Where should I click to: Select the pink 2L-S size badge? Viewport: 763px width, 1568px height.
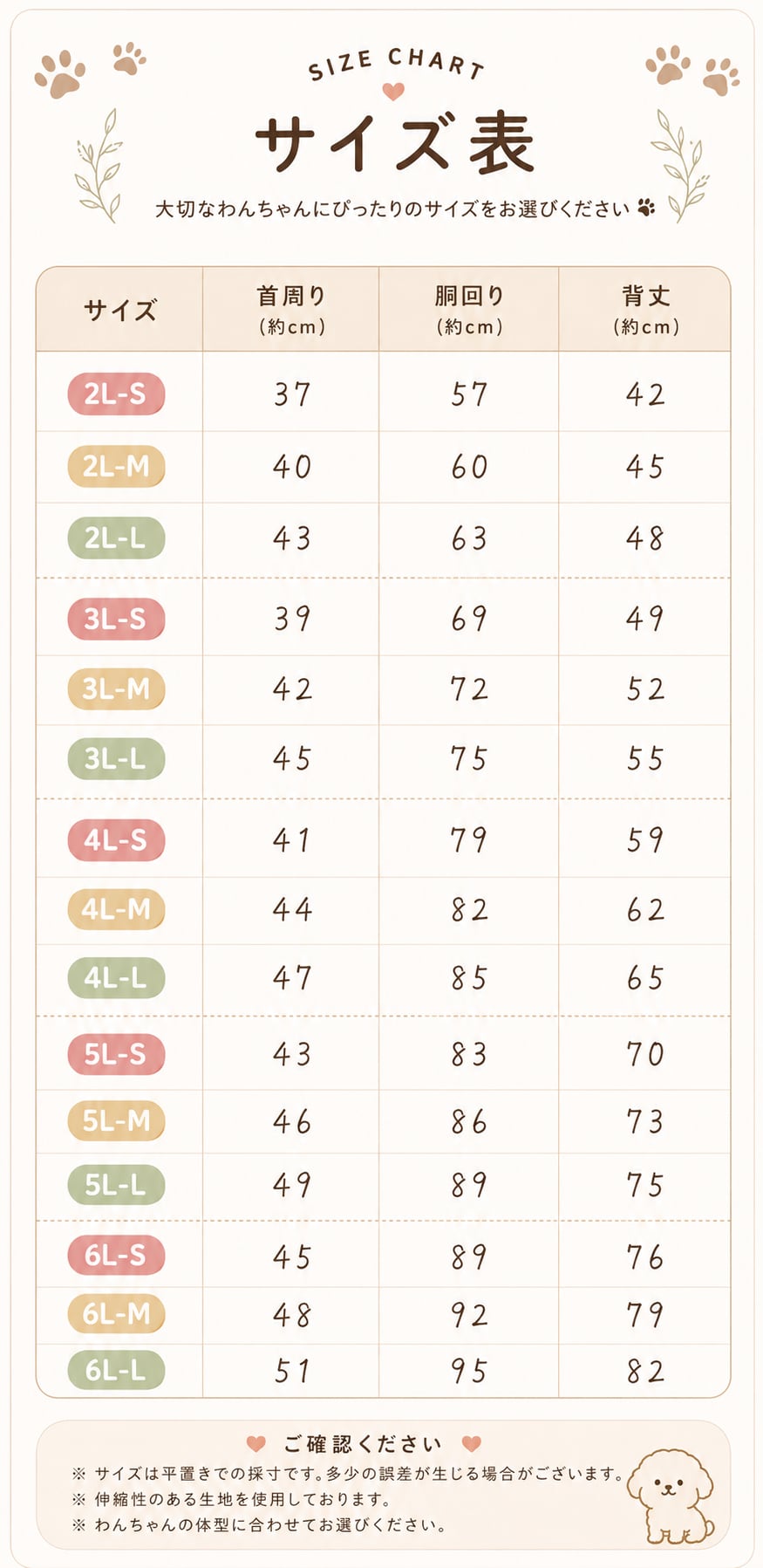click(116, 394)
